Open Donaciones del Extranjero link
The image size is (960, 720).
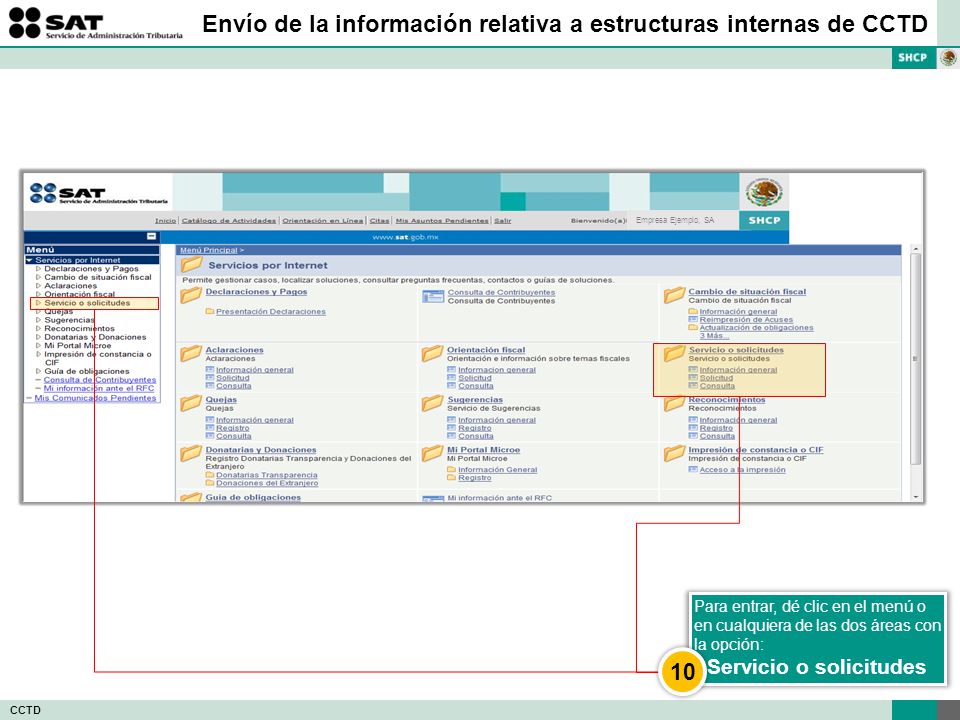coord(267,483)
